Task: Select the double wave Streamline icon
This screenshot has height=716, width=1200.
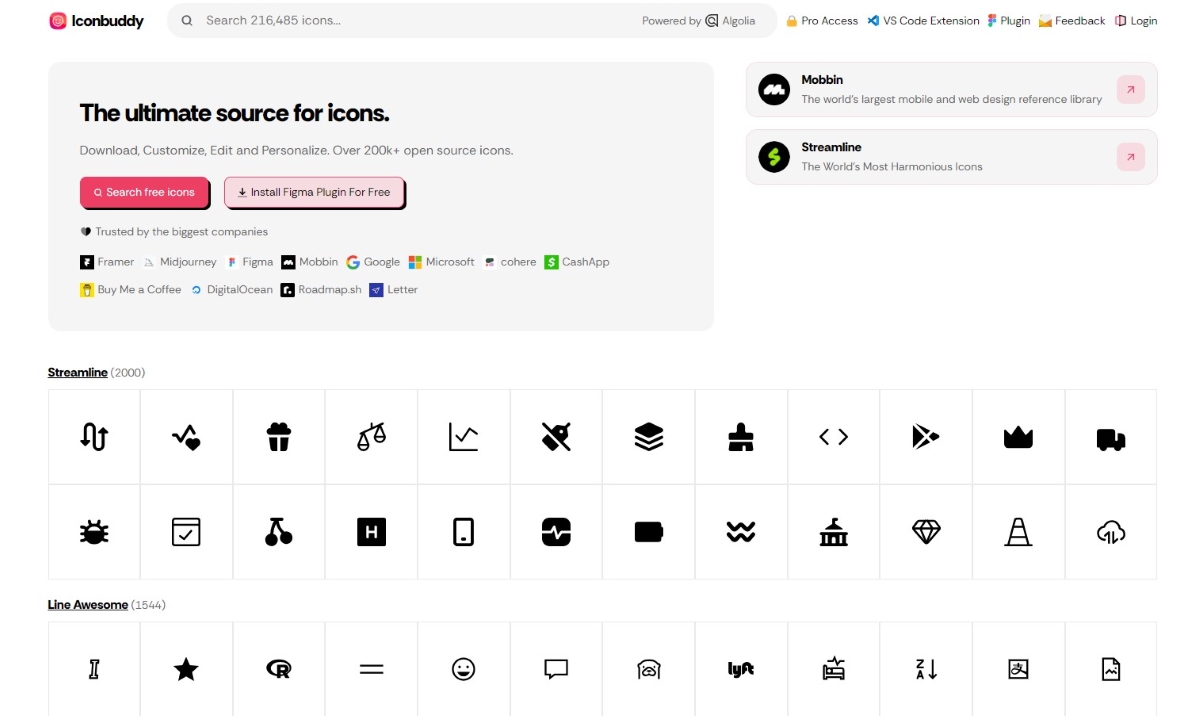Action: click(741, 532)
